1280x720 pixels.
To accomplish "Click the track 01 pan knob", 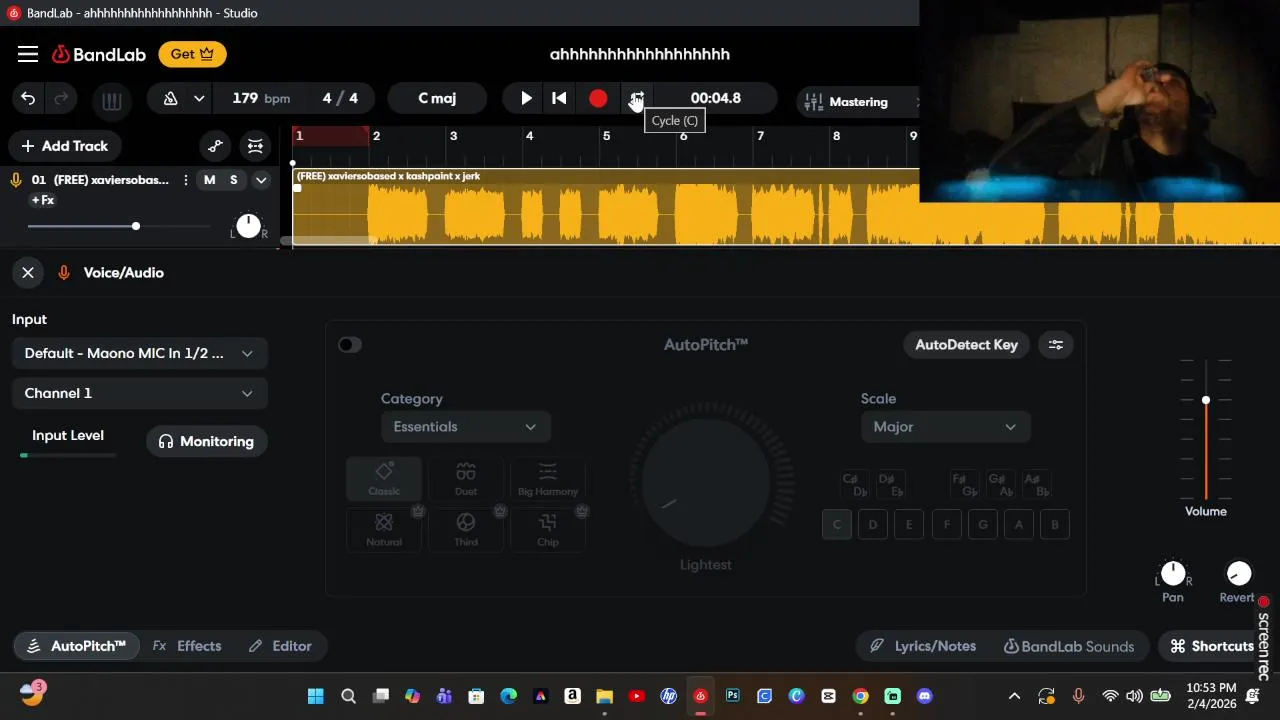I will click(x=248, y=226).
